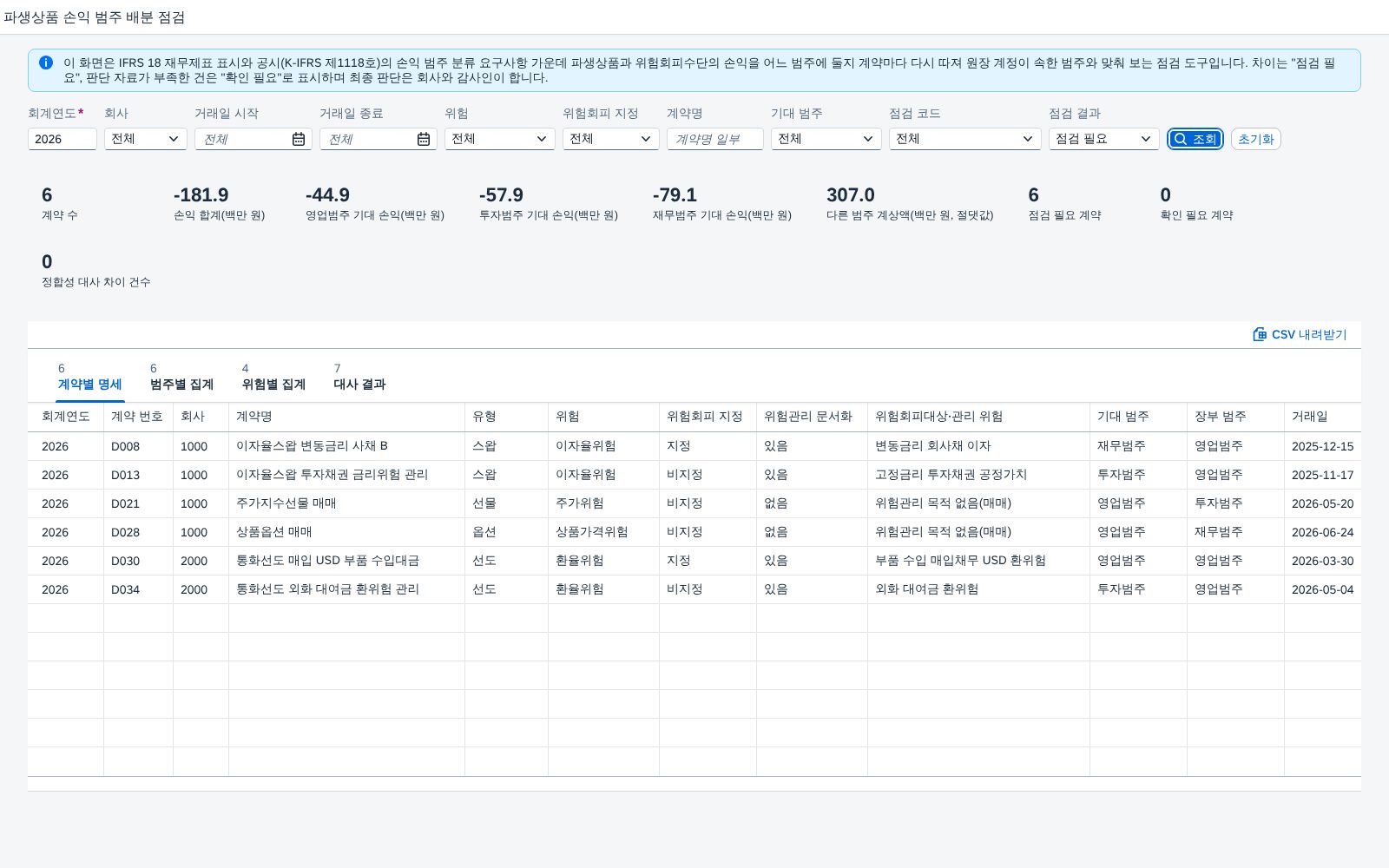Open the 기대 범주 dropdown
The image size is (1389, 868).
pyautogui.click(x=826, y=139)
